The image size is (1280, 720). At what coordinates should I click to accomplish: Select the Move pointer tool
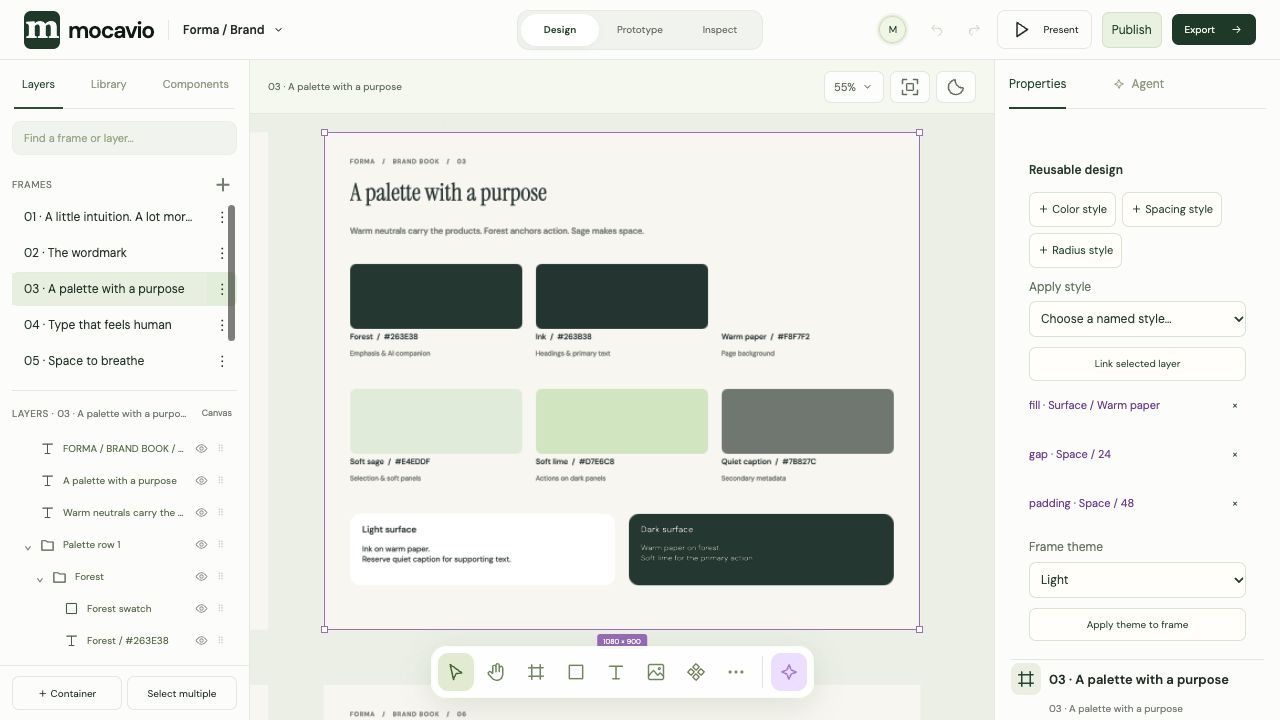[x=456, y=673]
